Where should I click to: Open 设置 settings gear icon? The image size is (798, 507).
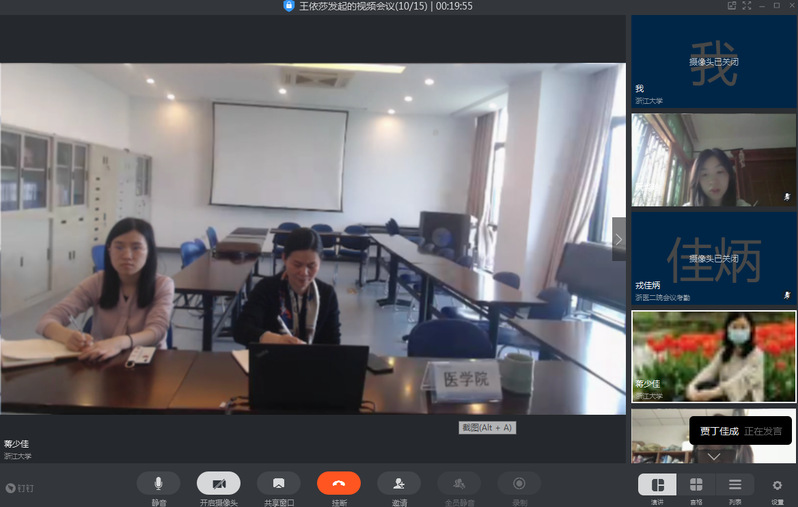point(777,485)
